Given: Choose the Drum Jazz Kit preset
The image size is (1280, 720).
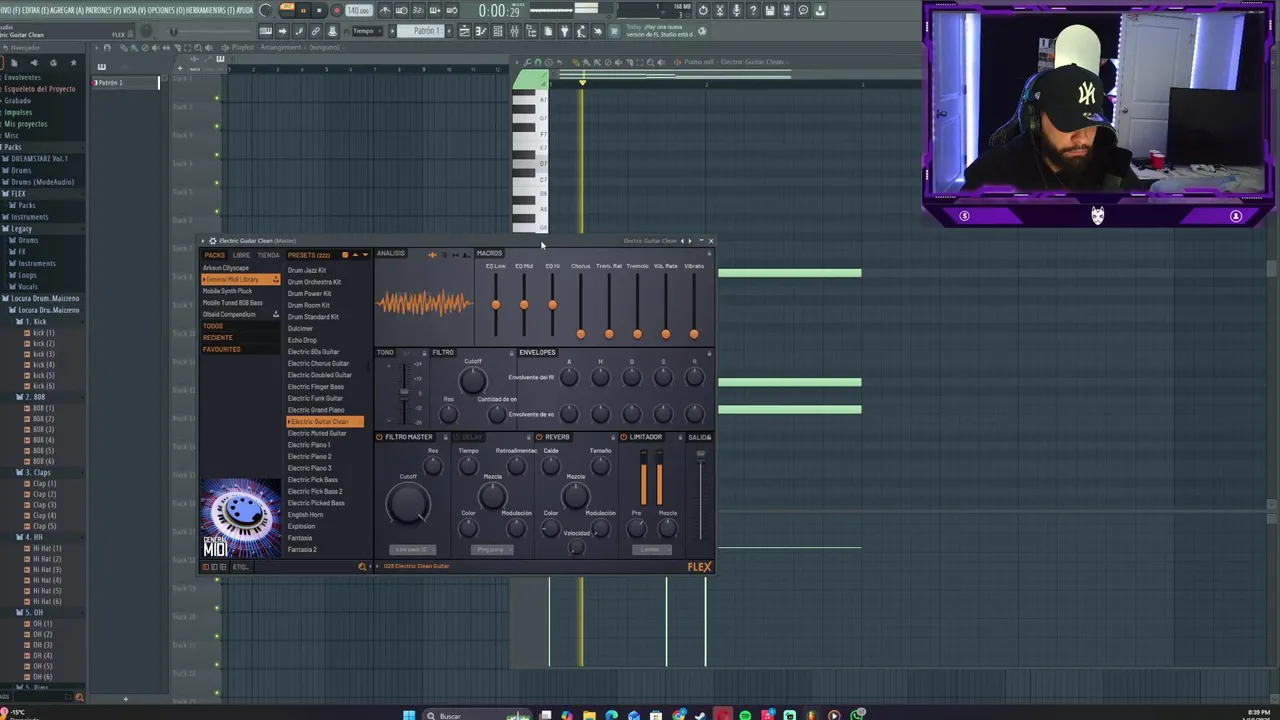Looking at the screenshot, I should point(307,270).
